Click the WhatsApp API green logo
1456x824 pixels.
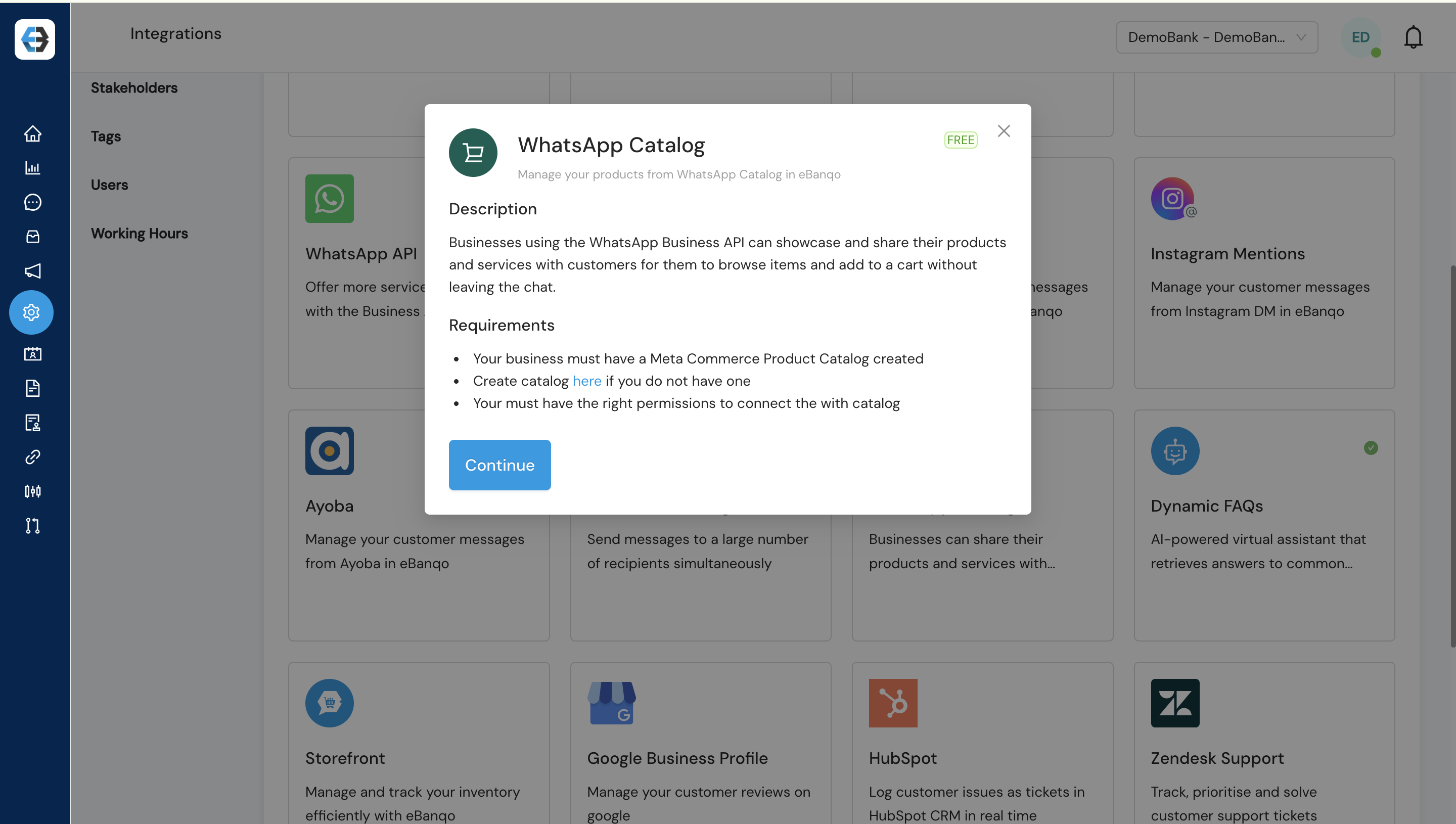(329, 199)
